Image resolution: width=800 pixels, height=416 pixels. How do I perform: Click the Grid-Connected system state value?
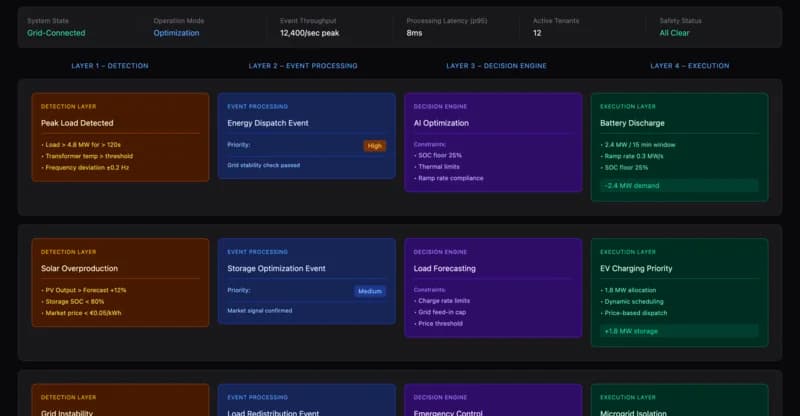coord(56,33)
